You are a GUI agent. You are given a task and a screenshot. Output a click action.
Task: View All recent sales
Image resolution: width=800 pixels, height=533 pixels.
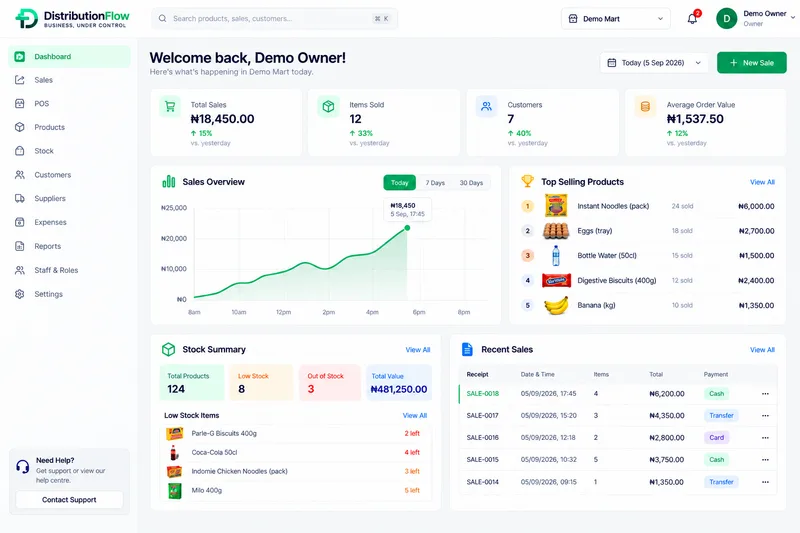(x=762, y=350)
